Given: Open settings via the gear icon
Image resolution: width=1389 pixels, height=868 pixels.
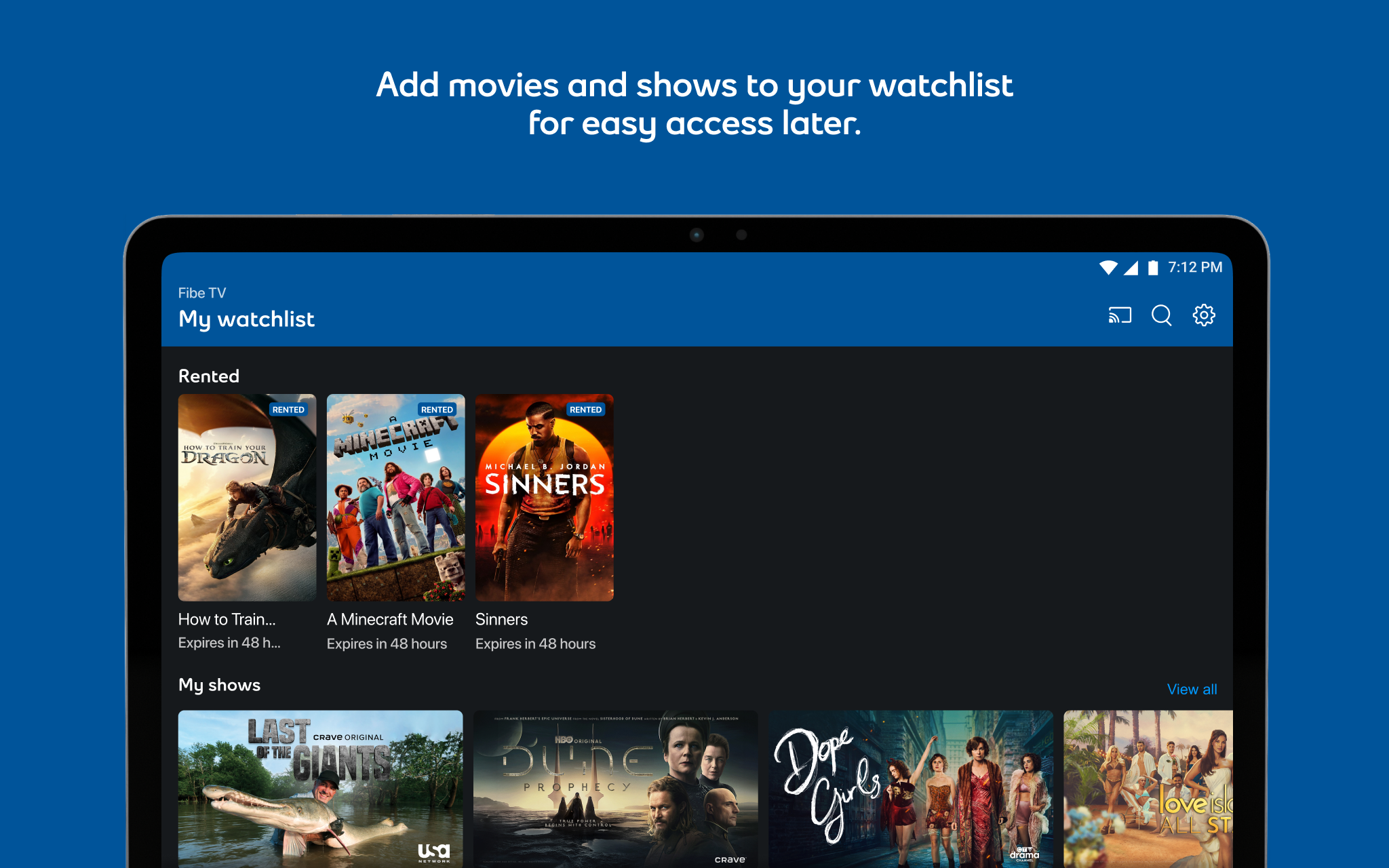Looking at the screenshot, I should (1204, 315).
